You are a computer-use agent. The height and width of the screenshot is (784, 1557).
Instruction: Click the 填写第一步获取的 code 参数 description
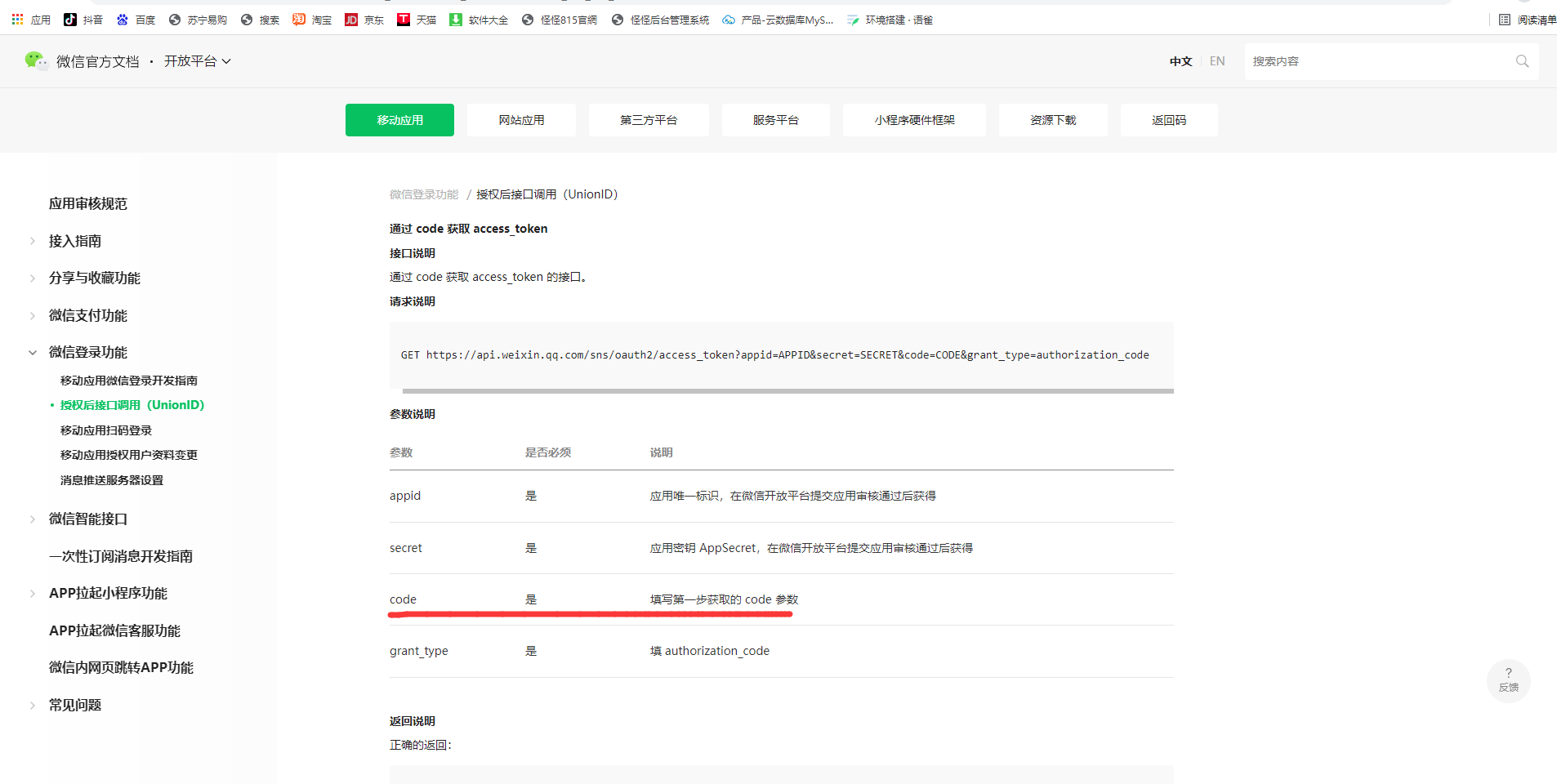(x=724, y=599)
